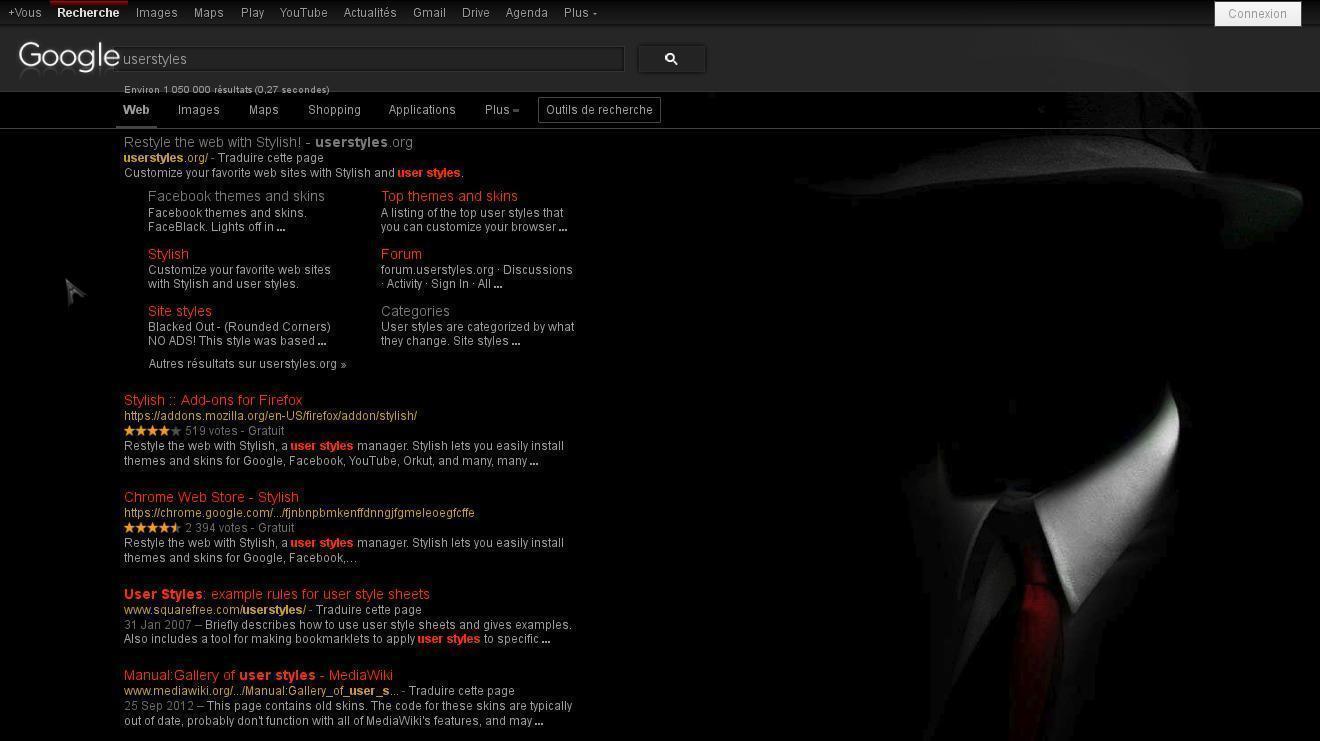Select the Web results tab
This screenshot has height=741, width=1320.
136,110
